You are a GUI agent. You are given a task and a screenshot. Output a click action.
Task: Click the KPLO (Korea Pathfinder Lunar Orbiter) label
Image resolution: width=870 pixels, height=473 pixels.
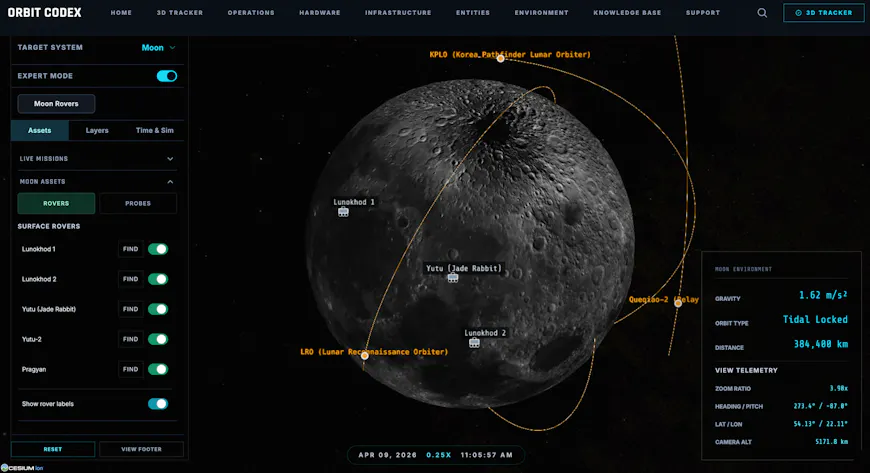[510, 54]
